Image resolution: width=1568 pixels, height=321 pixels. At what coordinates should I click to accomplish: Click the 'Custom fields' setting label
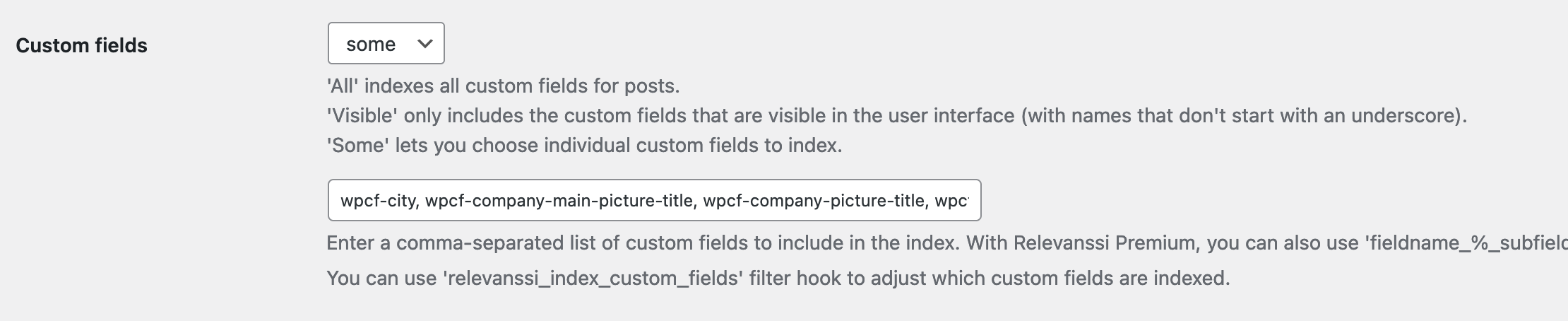point(81,46)
